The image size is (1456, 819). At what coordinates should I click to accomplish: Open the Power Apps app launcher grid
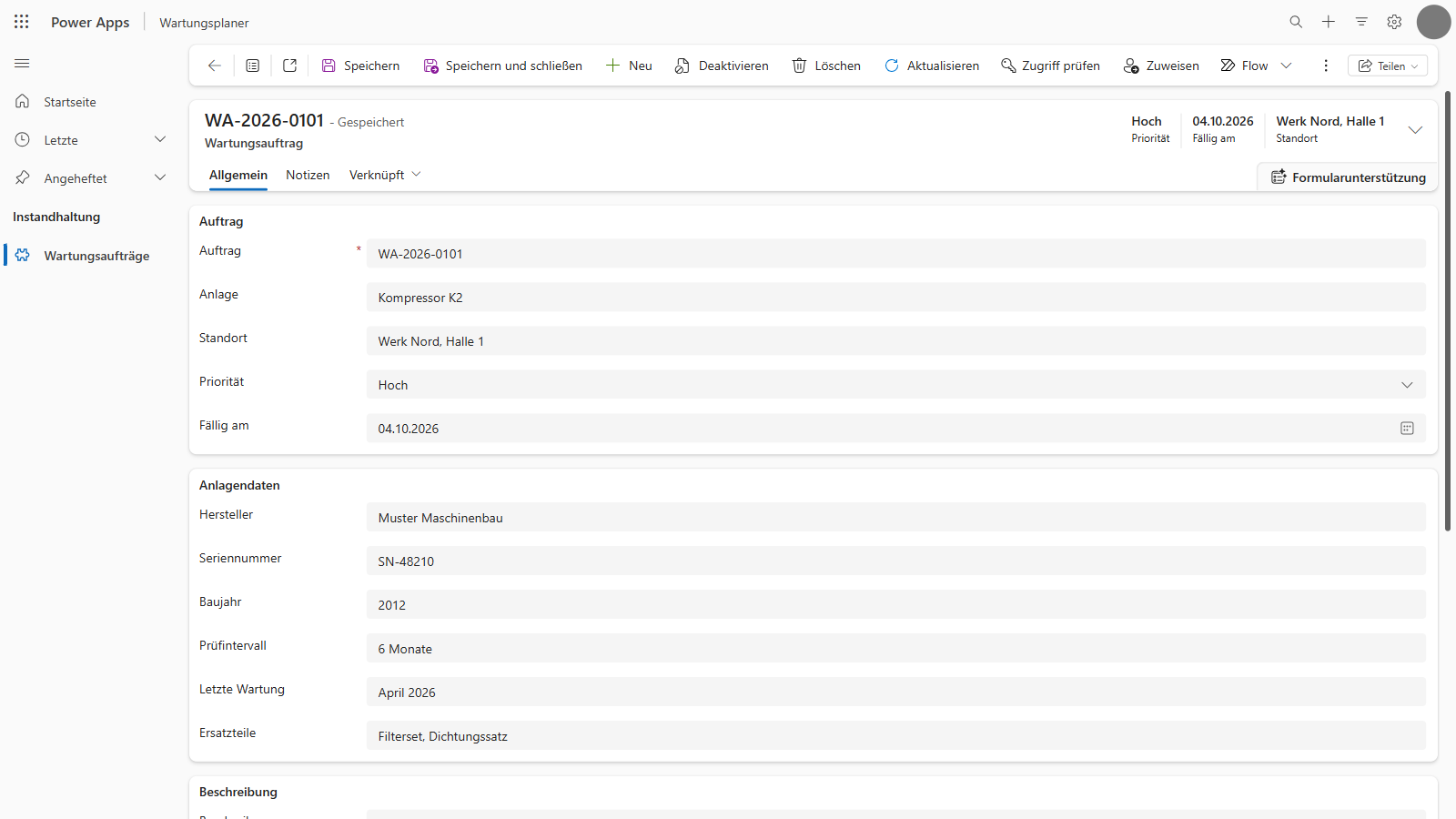pos(22,22)
